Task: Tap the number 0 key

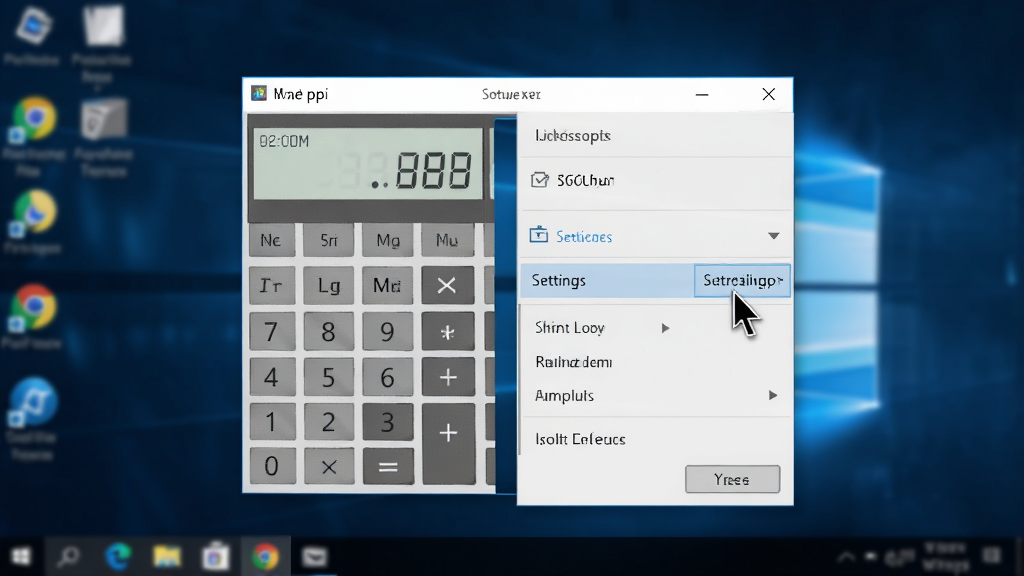Action: [272, 466]
